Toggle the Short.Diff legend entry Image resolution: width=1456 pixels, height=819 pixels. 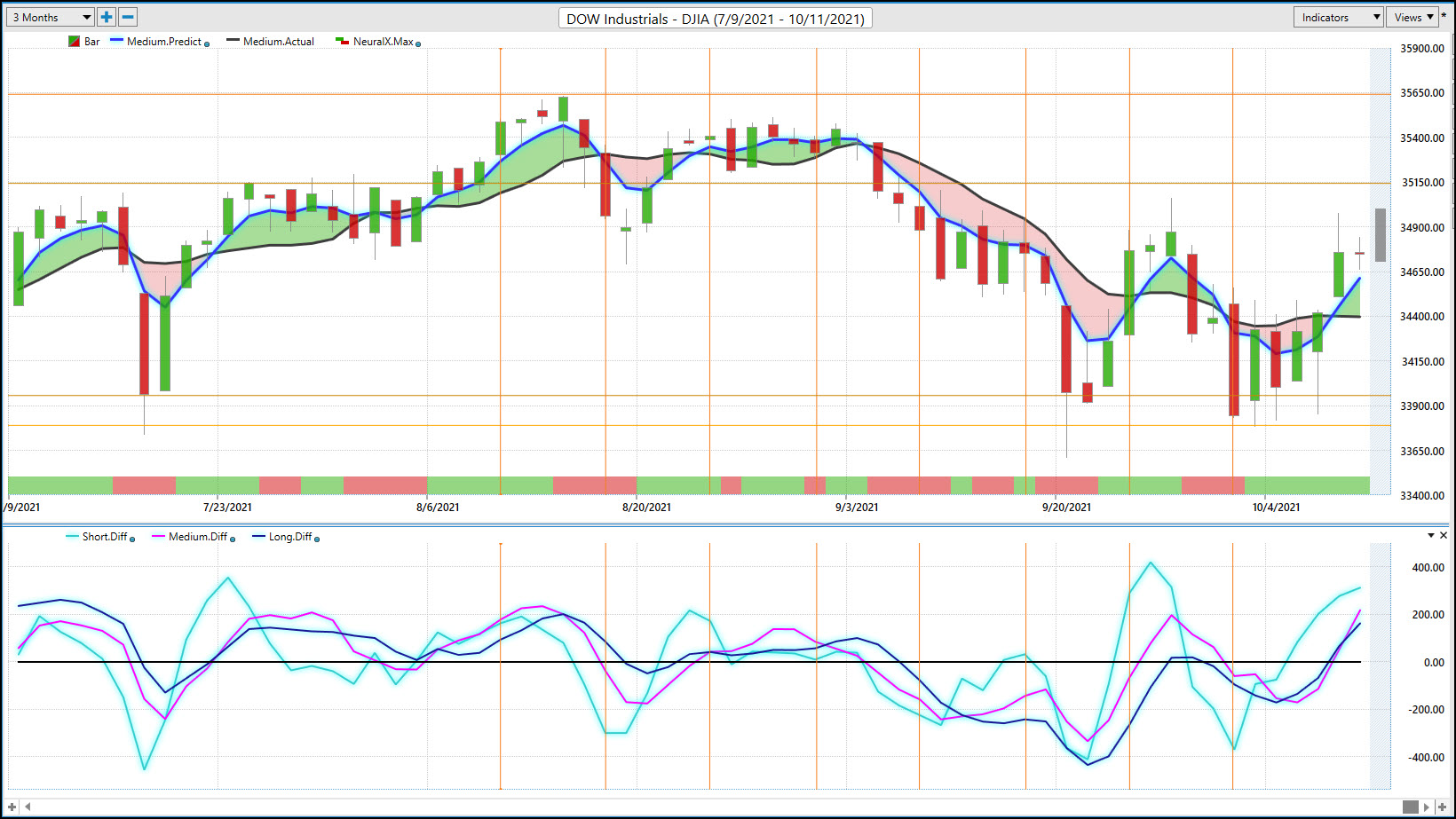point(97,537)
